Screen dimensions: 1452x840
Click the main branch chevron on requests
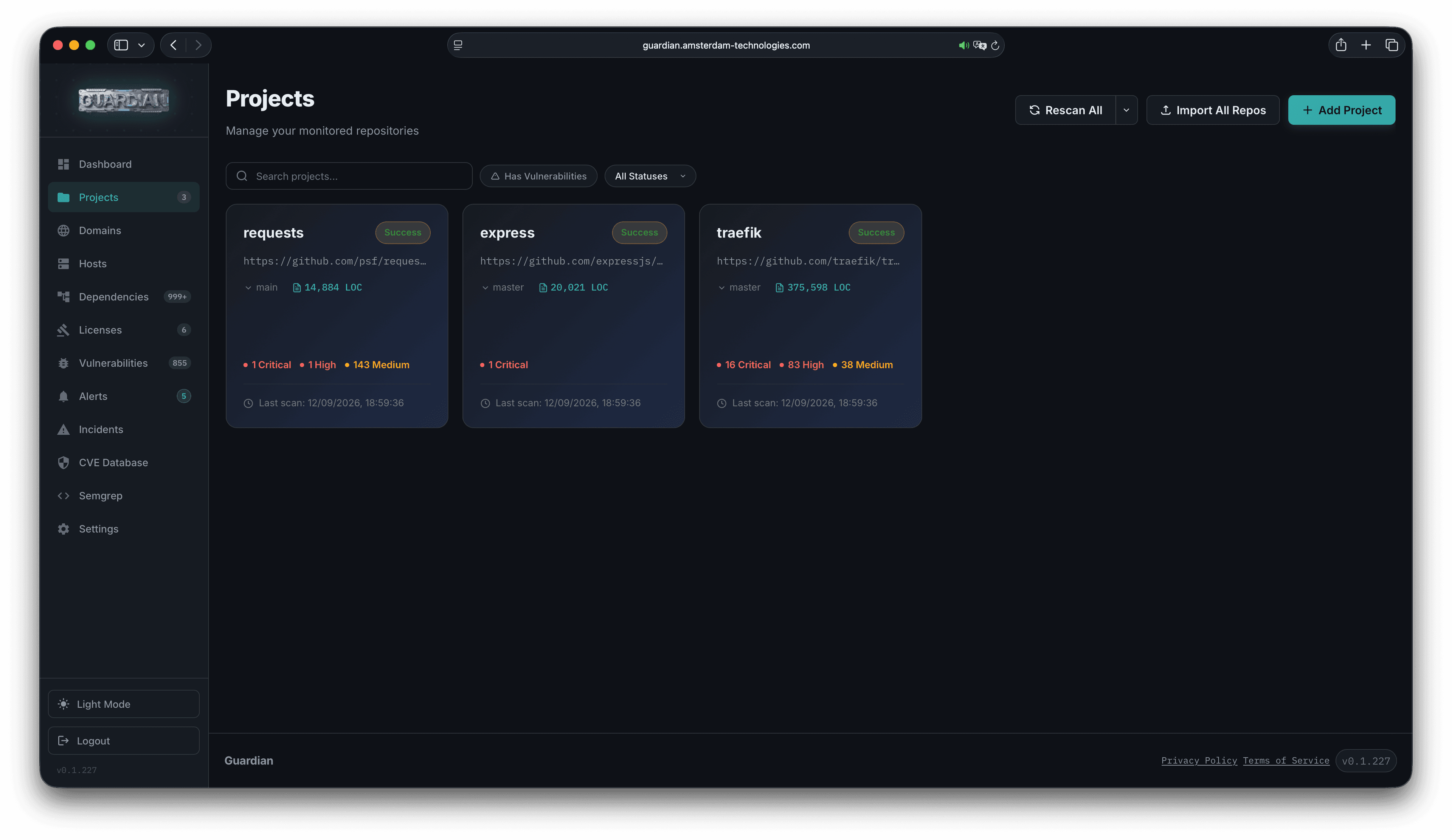pyautogui.click(x=248, y=287)
